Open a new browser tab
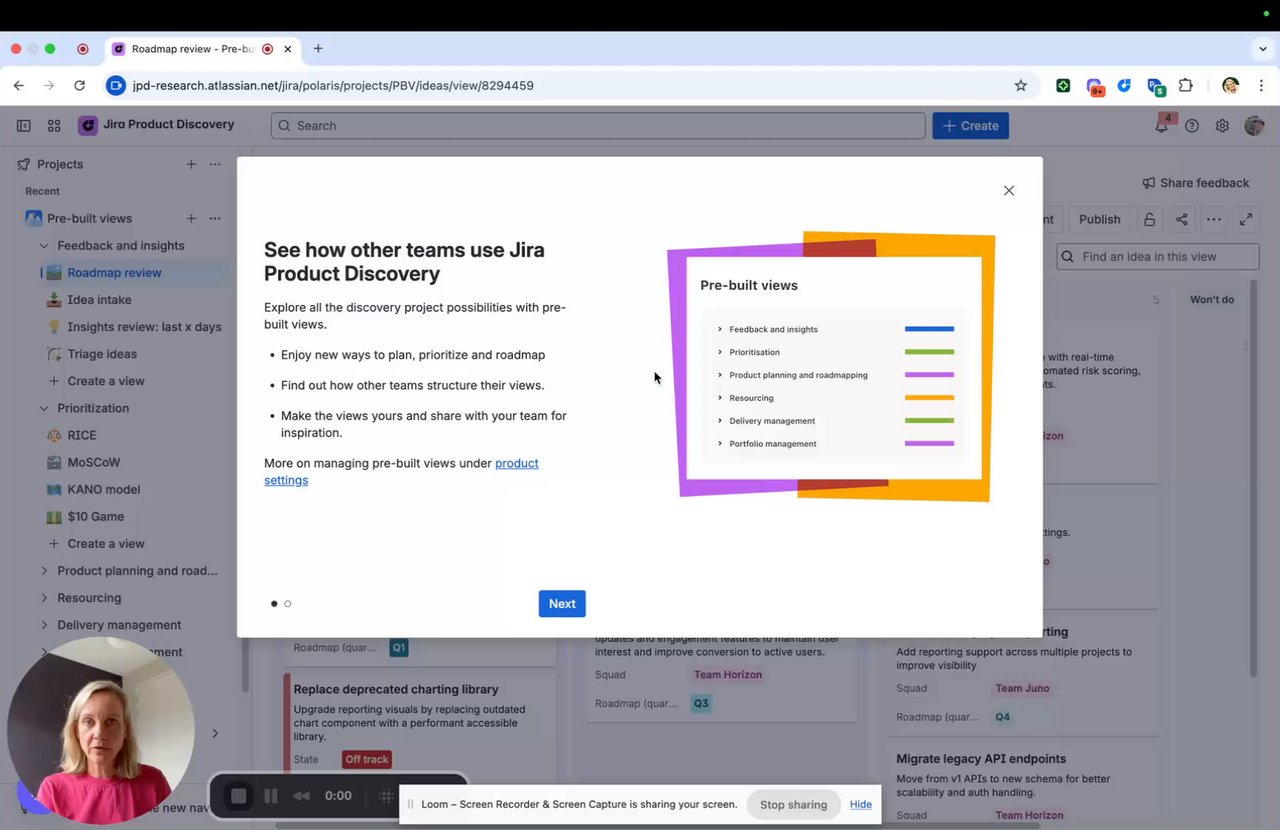1280x830 pixels. pos(318,49)
